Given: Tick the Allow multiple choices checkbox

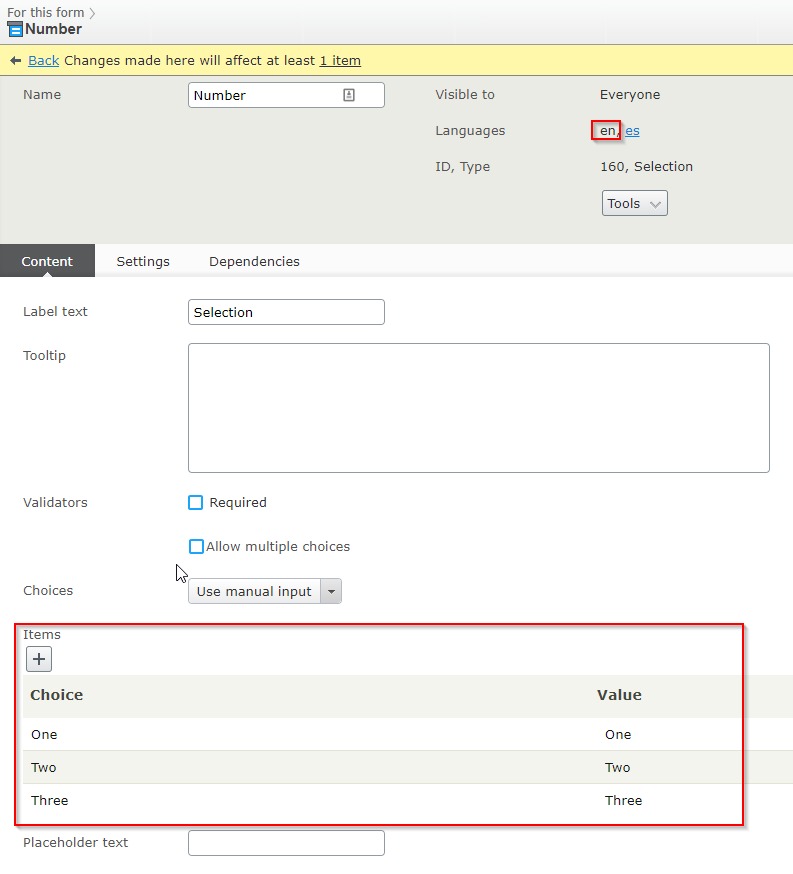Looking at the screenshot, I should 196,547.
